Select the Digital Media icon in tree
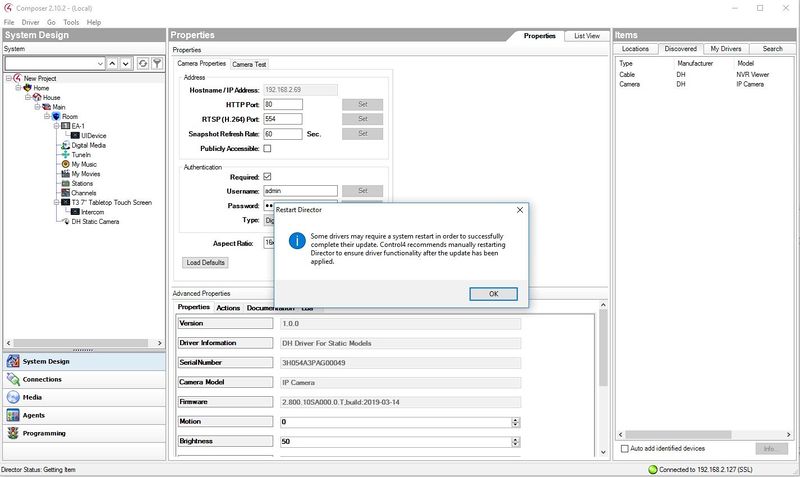The image size is (800, 477). 66,145
